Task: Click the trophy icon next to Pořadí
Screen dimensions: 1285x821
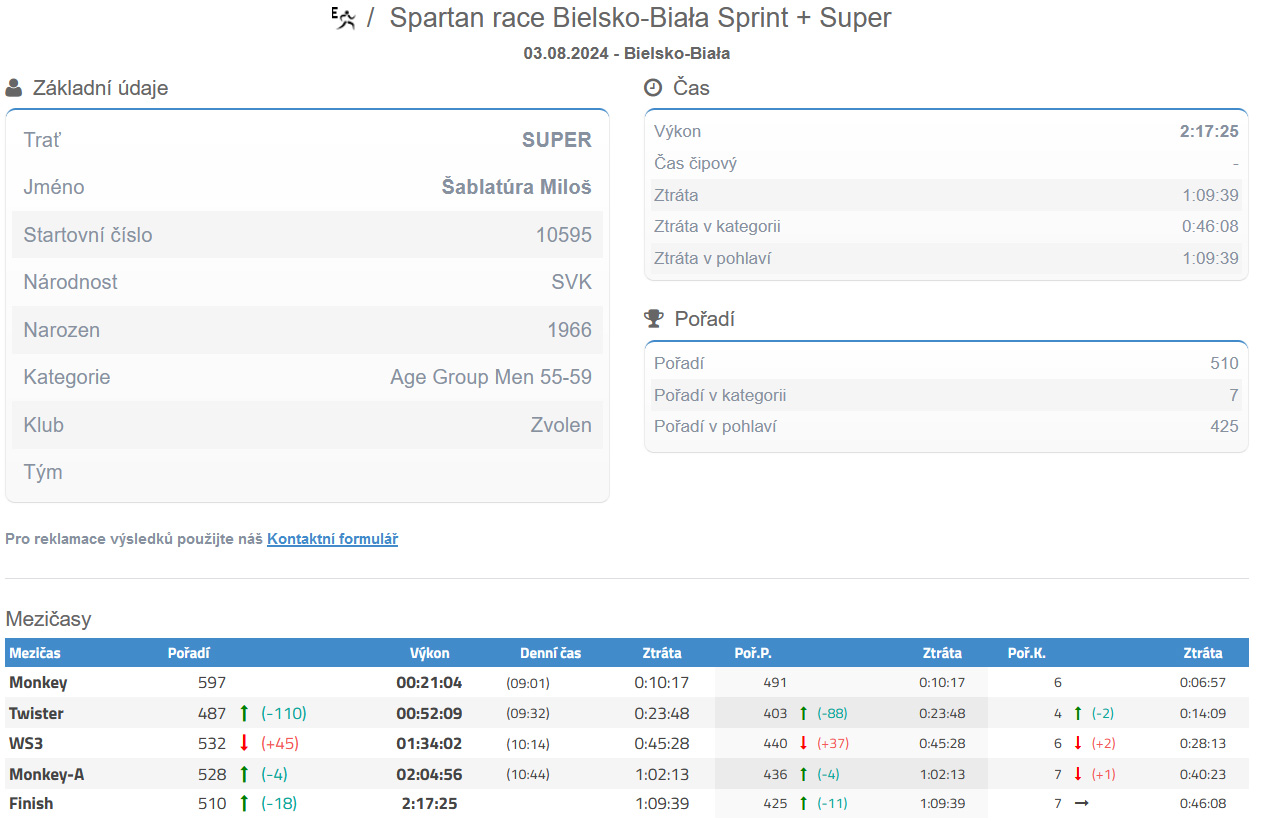Action: tap(654, 319)
